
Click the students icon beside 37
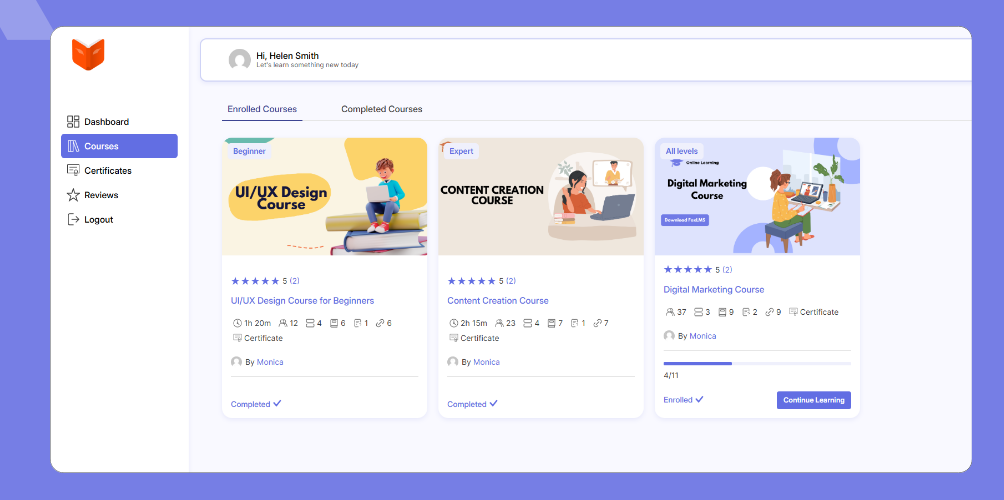[670, 312]
